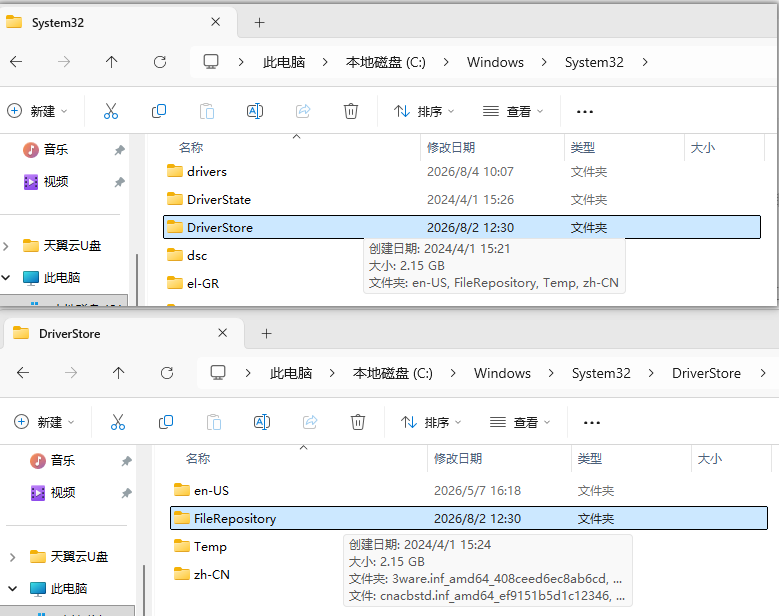This screenshot has width=779, height=616.
Task: Open 排序 dropdown in System32 window
Action: click(424, 111)
